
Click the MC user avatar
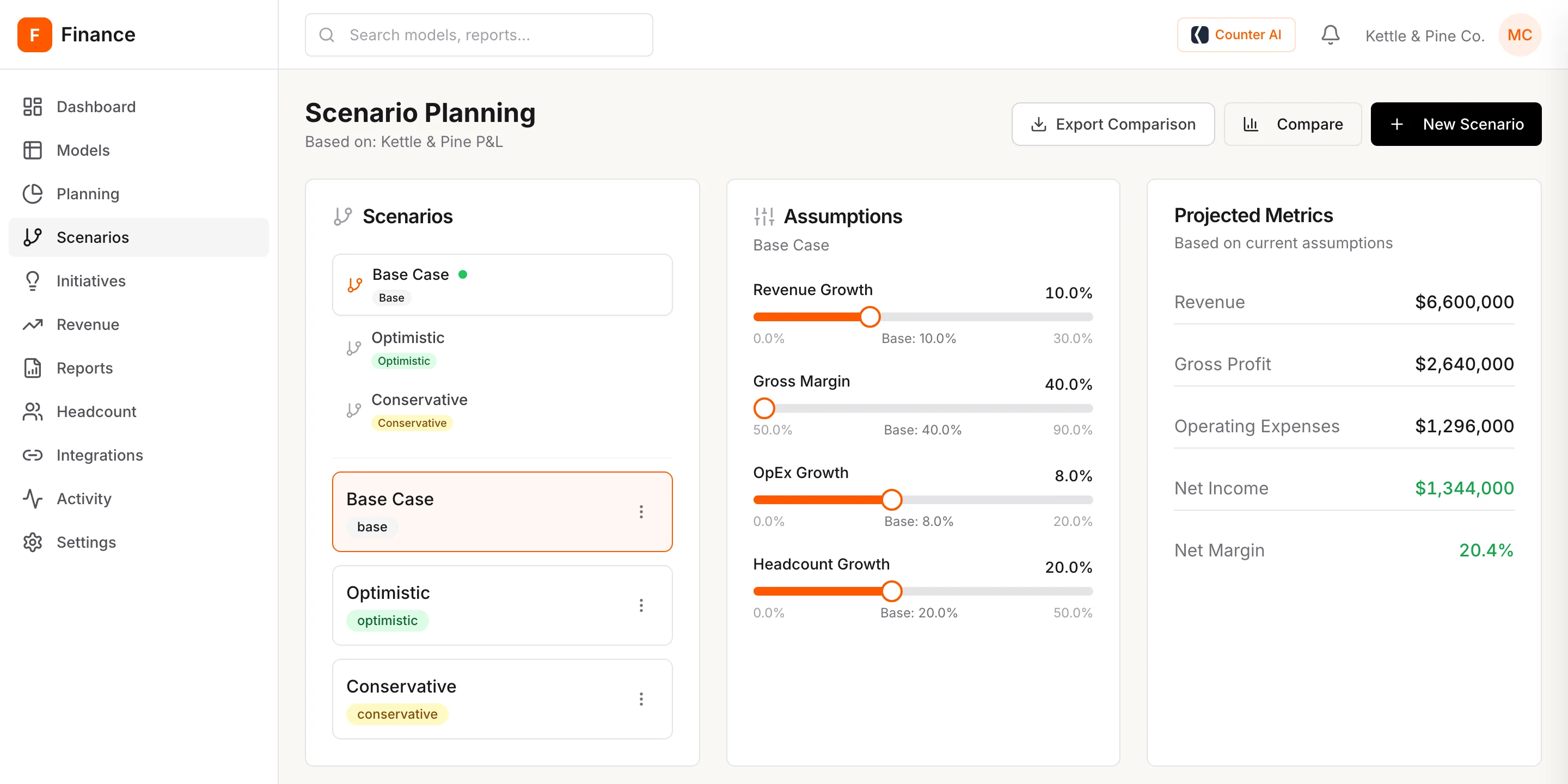(1520, 35)
